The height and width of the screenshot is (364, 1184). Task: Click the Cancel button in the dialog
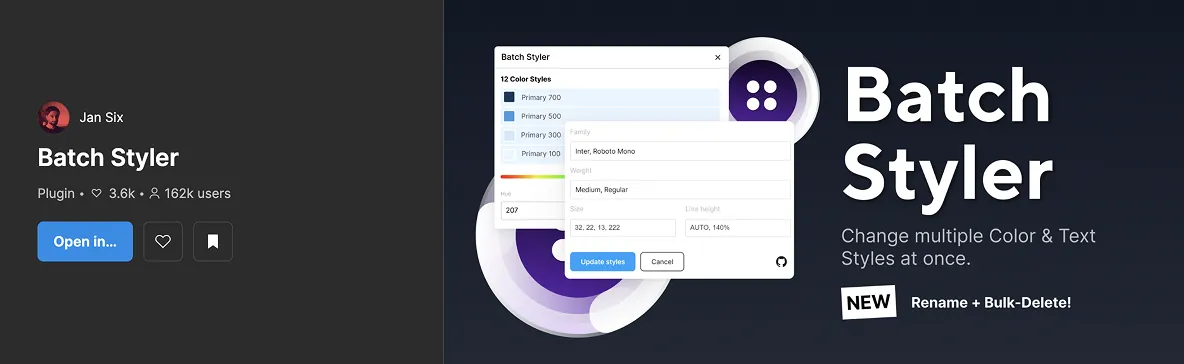click(x=662, y=262)
